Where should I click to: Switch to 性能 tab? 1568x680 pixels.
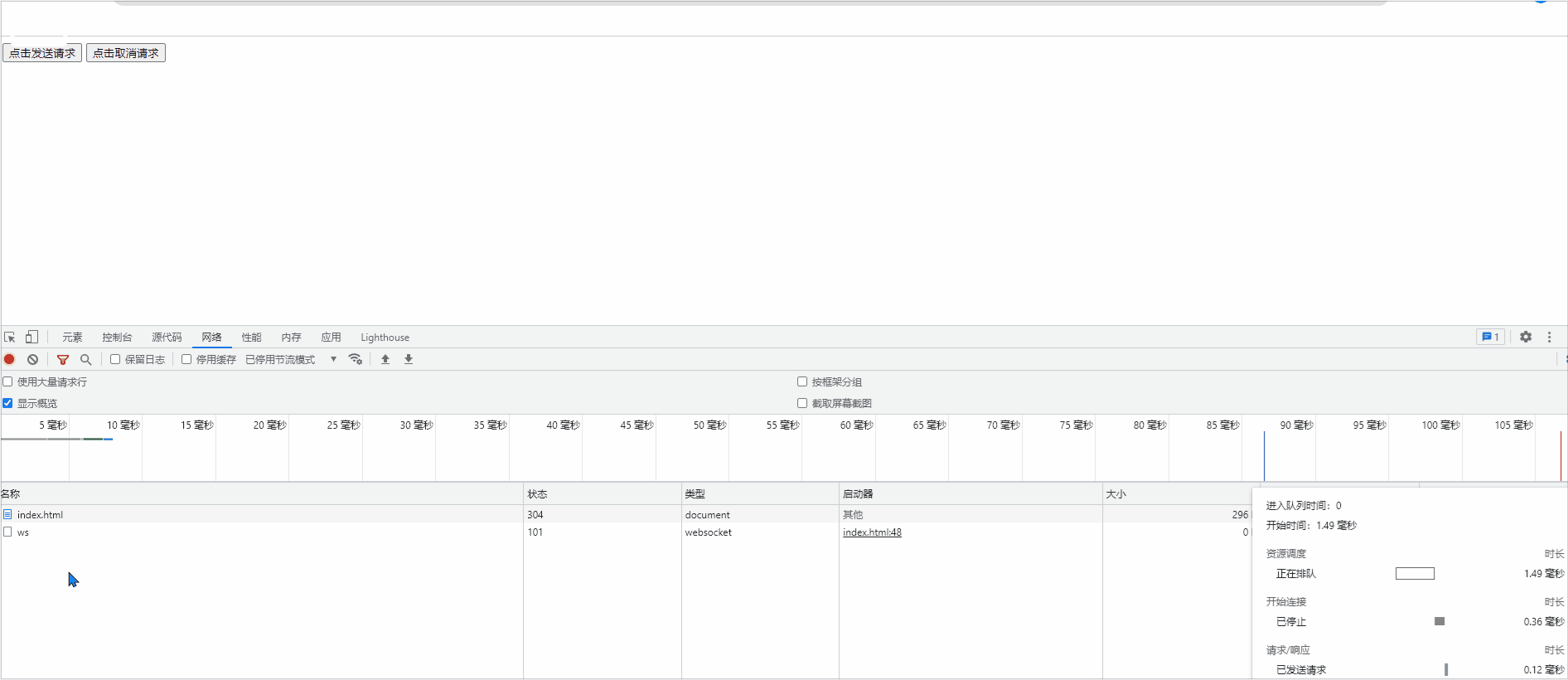click(x=251, y=337)
